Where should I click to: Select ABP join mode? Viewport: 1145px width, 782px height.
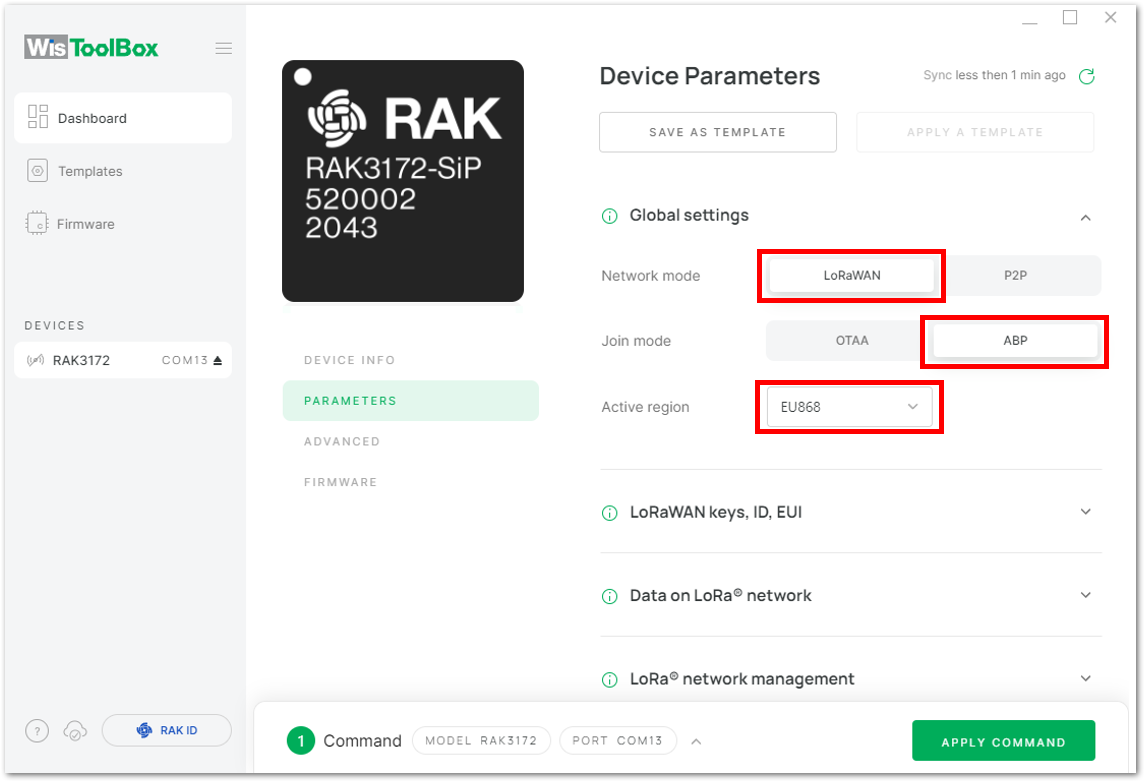pyautogui.click(x=1015, y=340)
